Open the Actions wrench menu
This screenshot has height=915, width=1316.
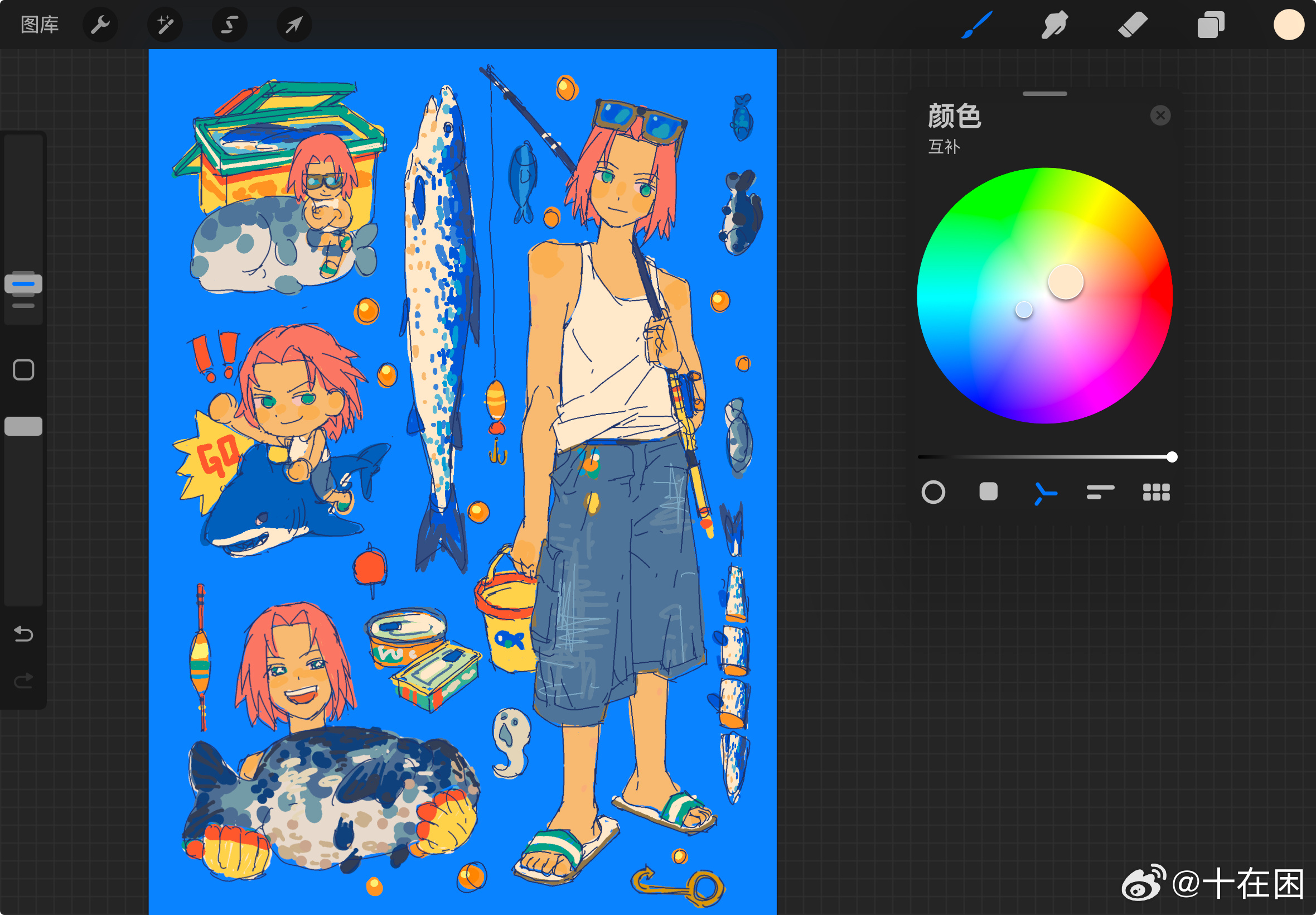(100, 25)
